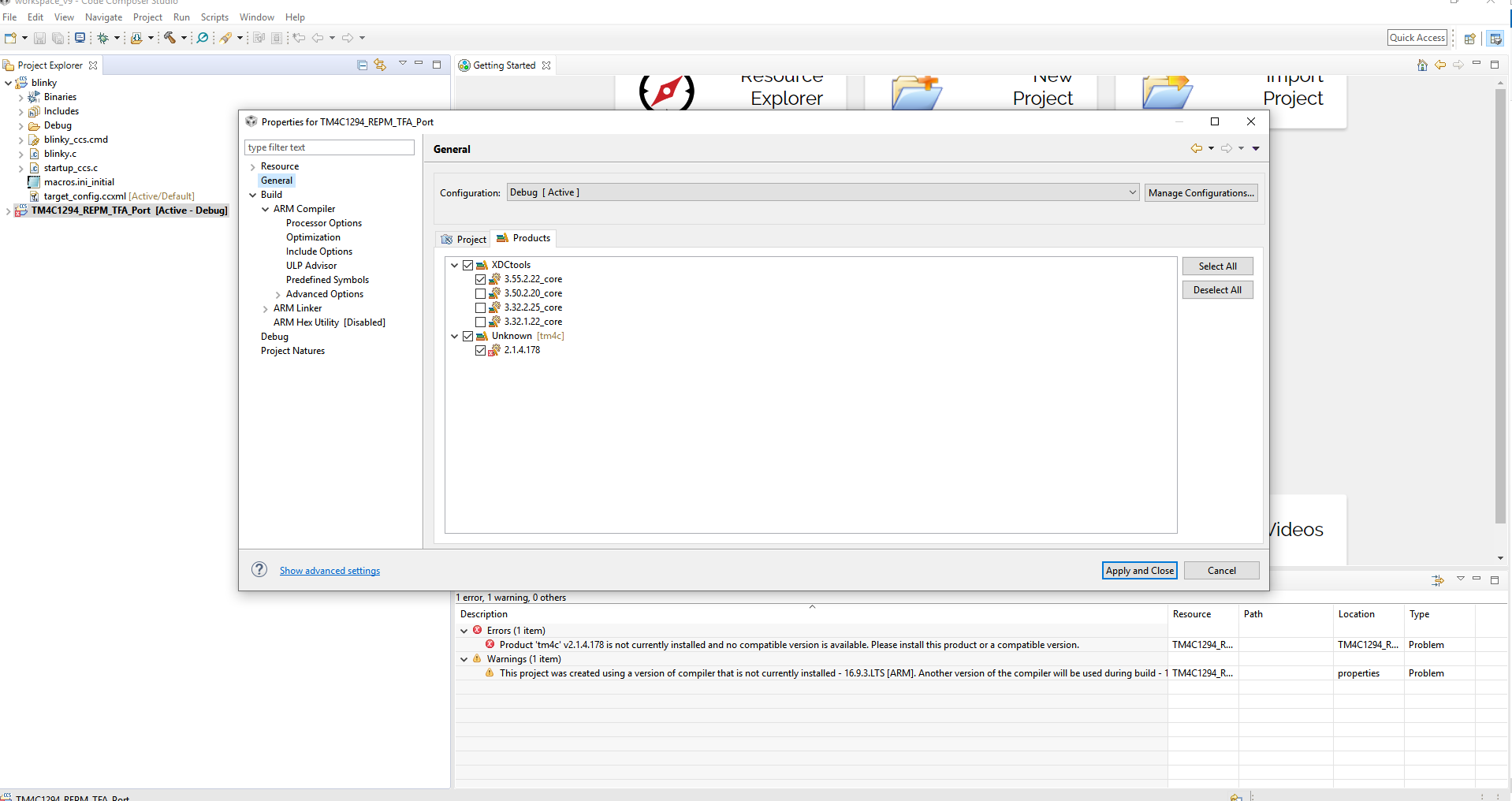
Task: Click the Getting Started vertical scrollbar
Action: (x=1500, y=306)
